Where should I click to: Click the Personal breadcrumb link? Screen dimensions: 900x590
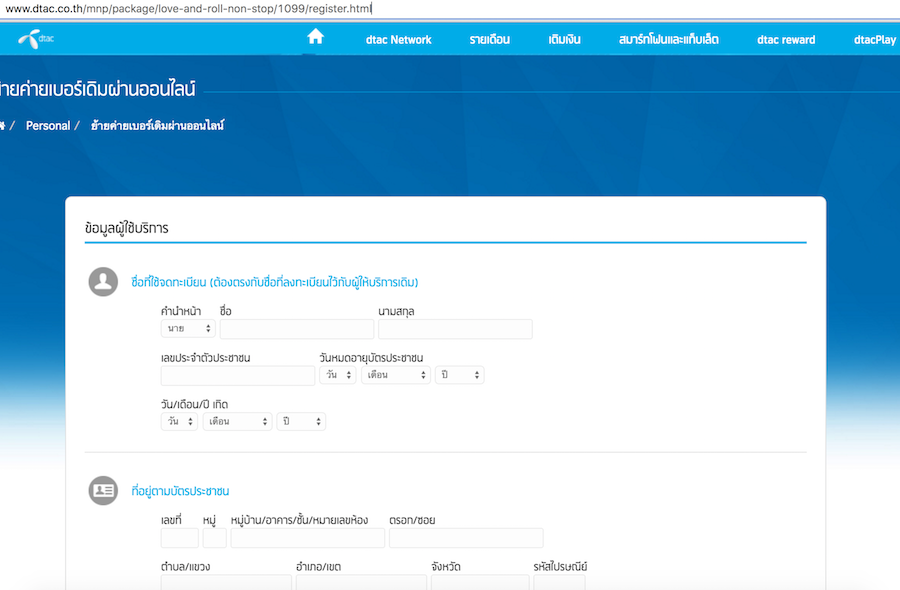[48, 126]
